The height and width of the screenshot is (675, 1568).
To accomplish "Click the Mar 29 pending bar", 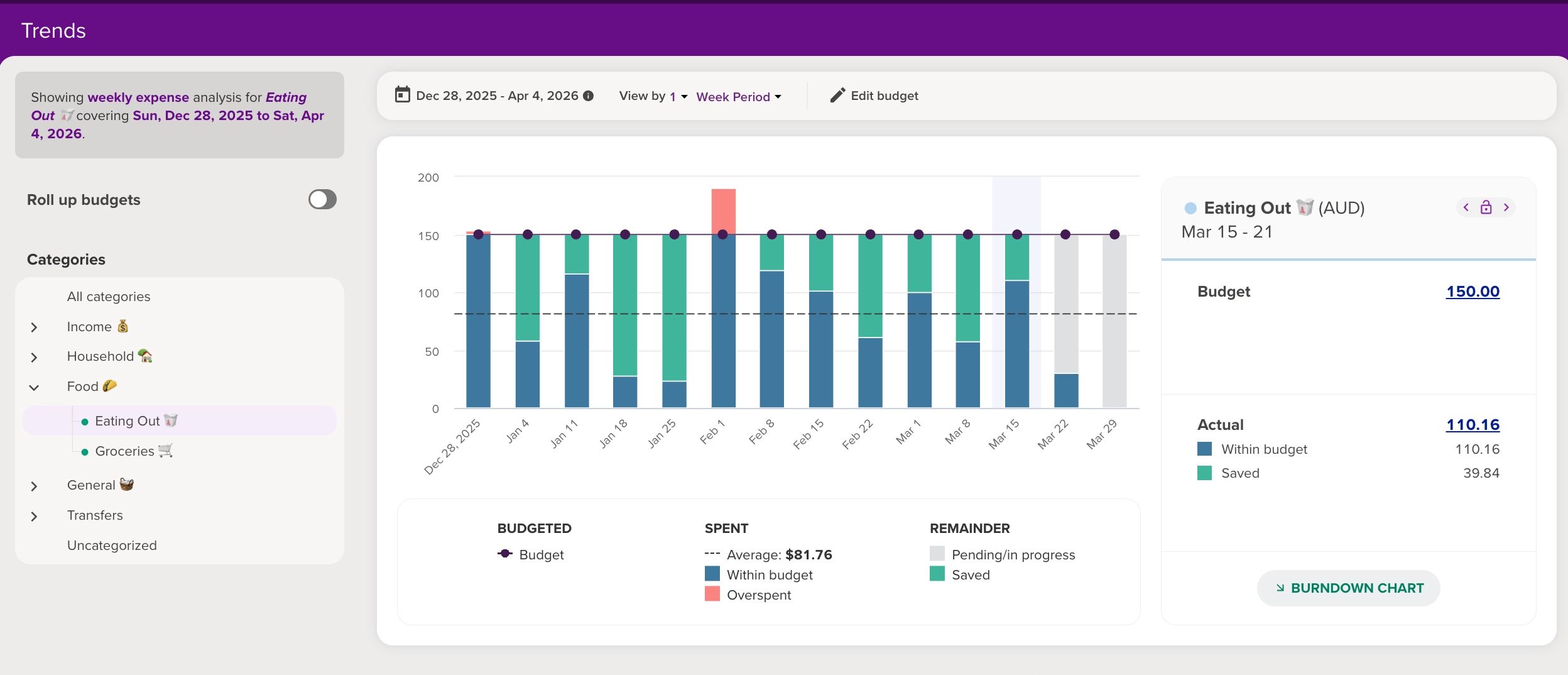I will click(1114, 321).
